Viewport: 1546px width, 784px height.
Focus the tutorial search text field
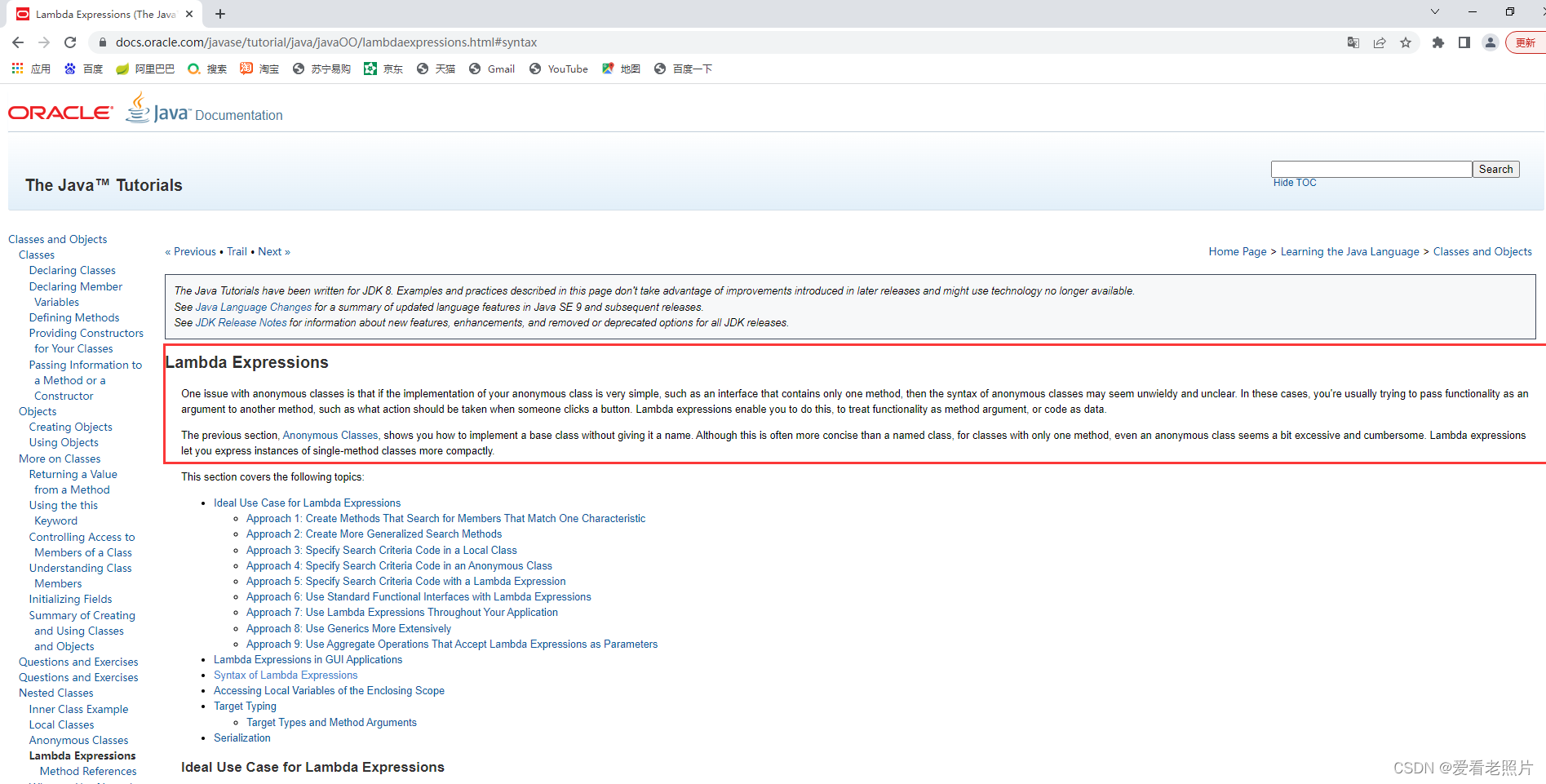(x=1371, y=169)
